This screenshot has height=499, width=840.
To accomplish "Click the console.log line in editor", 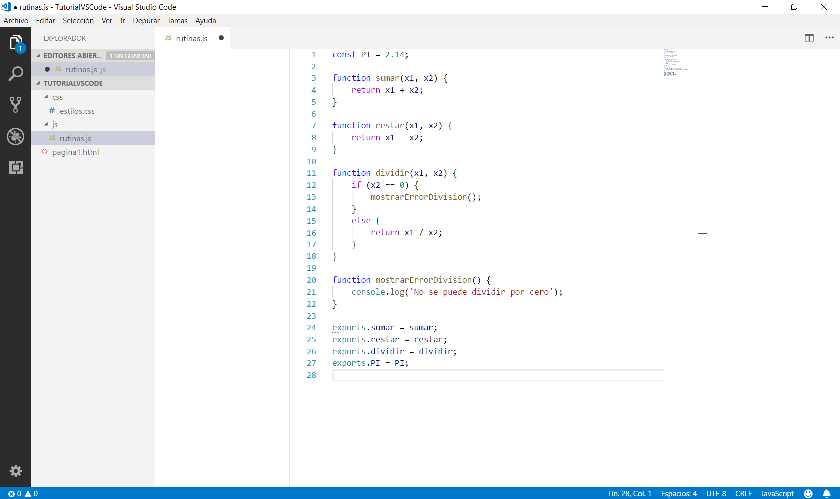I will (457, 292).
